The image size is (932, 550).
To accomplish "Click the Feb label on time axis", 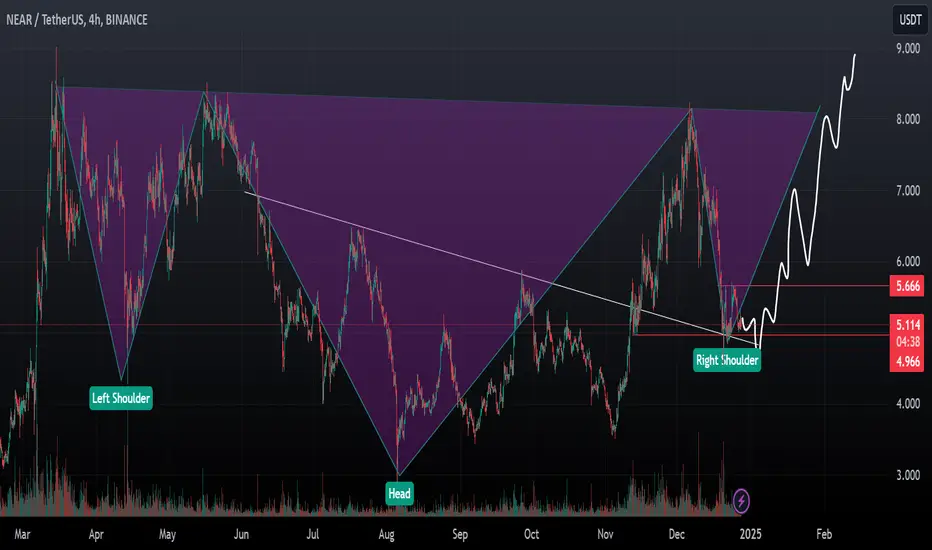I will [824, 534].
